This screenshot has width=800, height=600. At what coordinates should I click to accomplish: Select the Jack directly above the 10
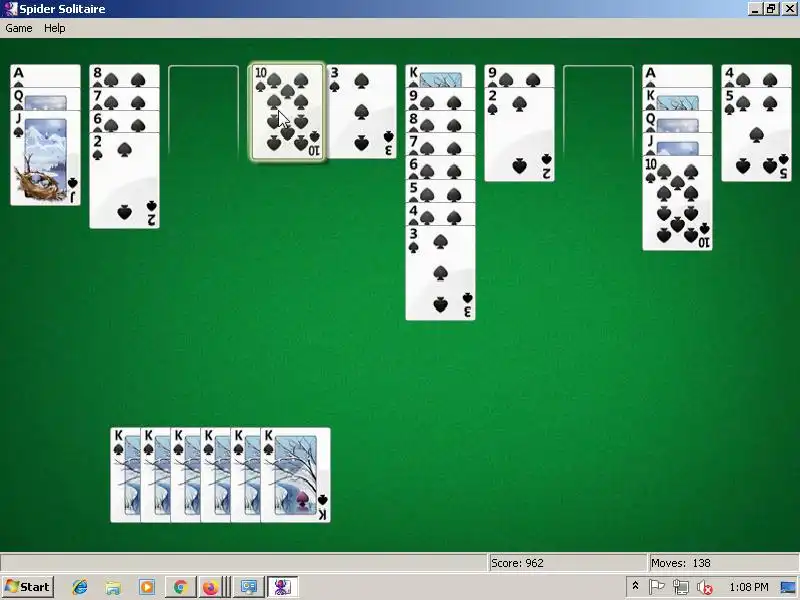(678, 145)
